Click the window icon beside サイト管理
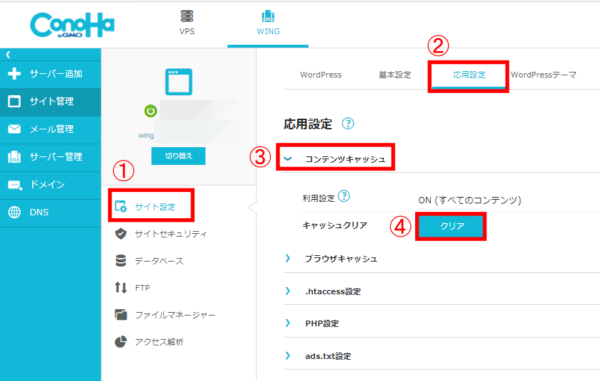This screenshot has height=381, width=600. pyautogui.click(x=15, y=101)
